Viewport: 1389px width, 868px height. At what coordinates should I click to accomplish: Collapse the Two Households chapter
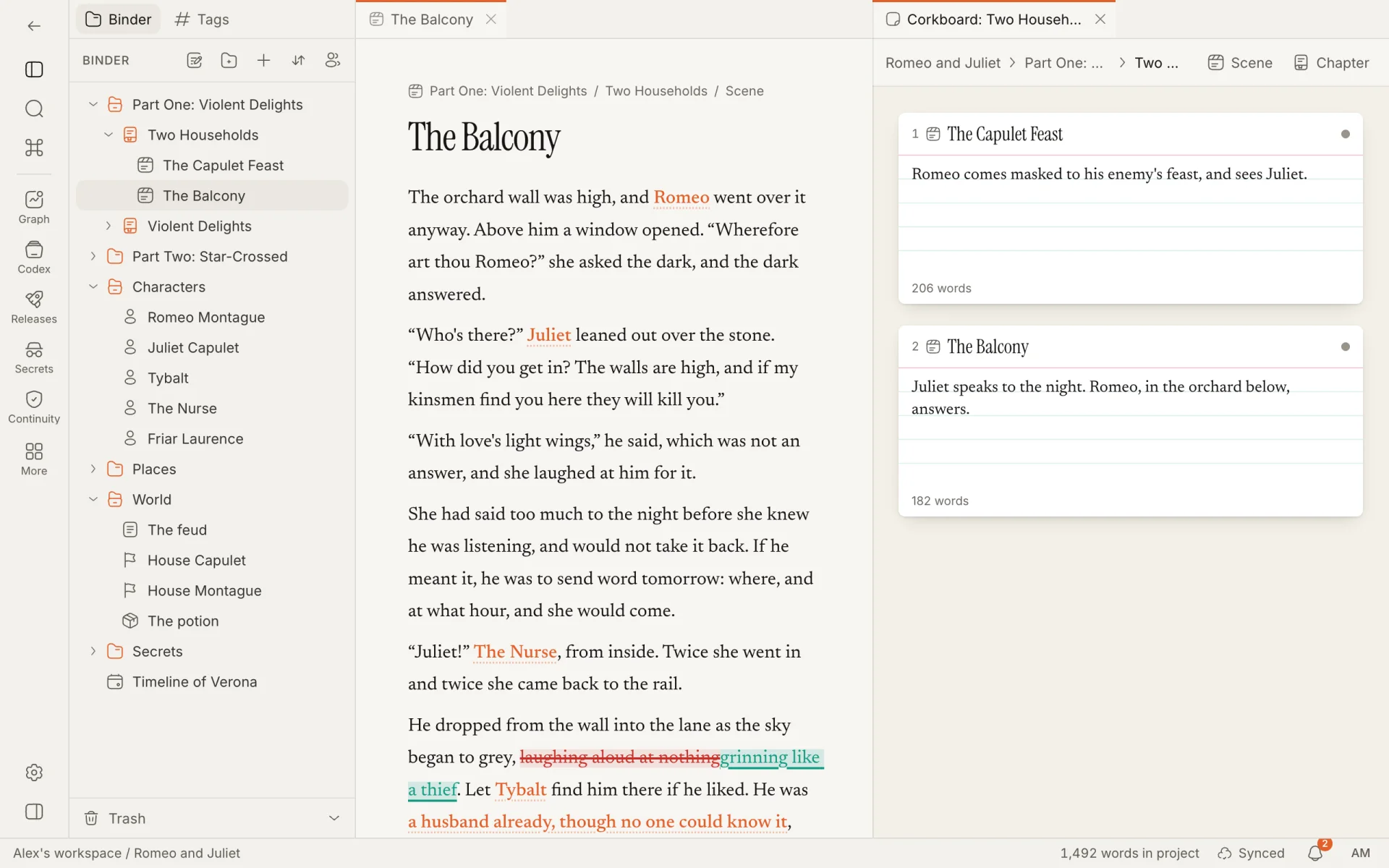coord(109,135)
